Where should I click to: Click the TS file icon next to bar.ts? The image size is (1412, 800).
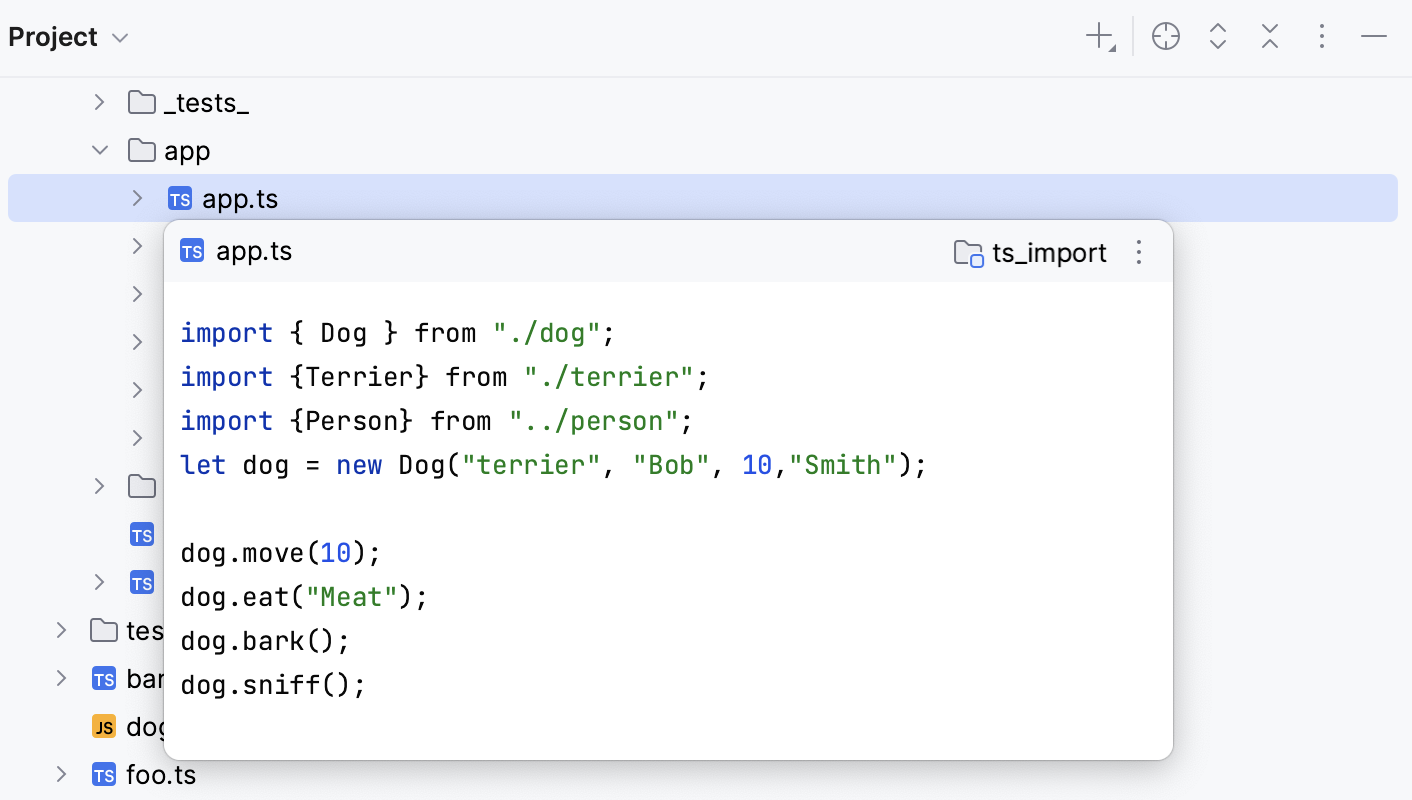pyautogui.click(x=104, y=678)
